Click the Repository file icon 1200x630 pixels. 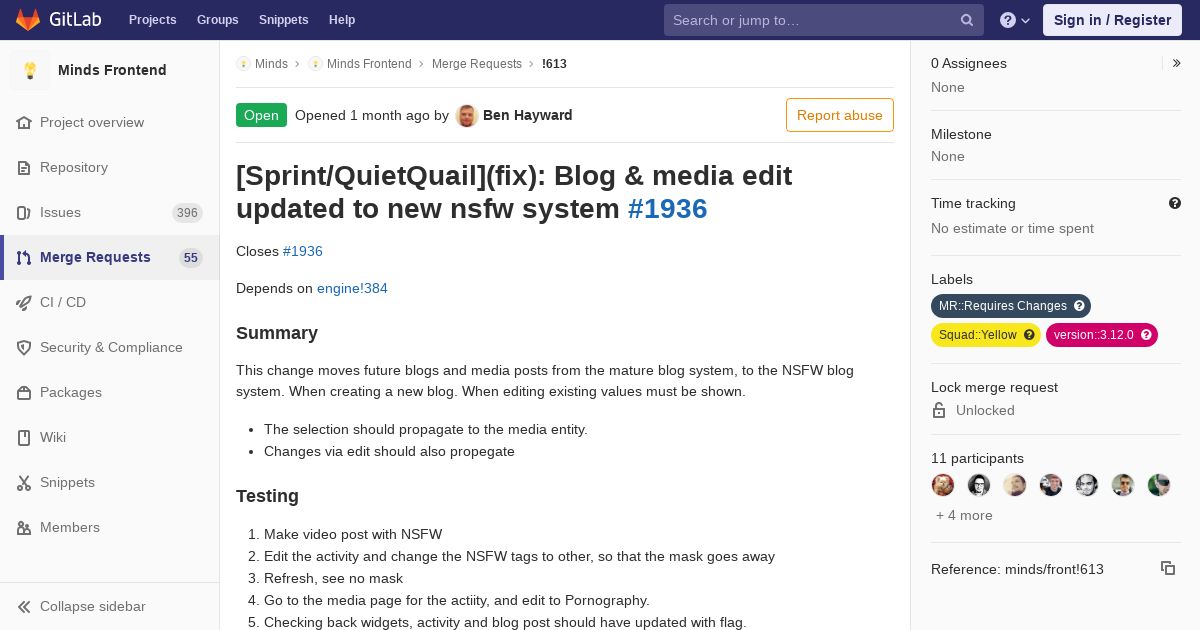(24, 167)
